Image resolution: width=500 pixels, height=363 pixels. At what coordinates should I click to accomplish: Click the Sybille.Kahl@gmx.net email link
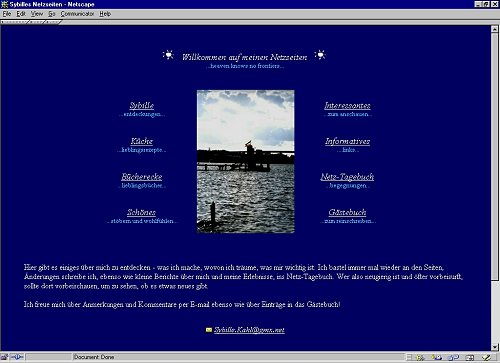pos(249,330)
